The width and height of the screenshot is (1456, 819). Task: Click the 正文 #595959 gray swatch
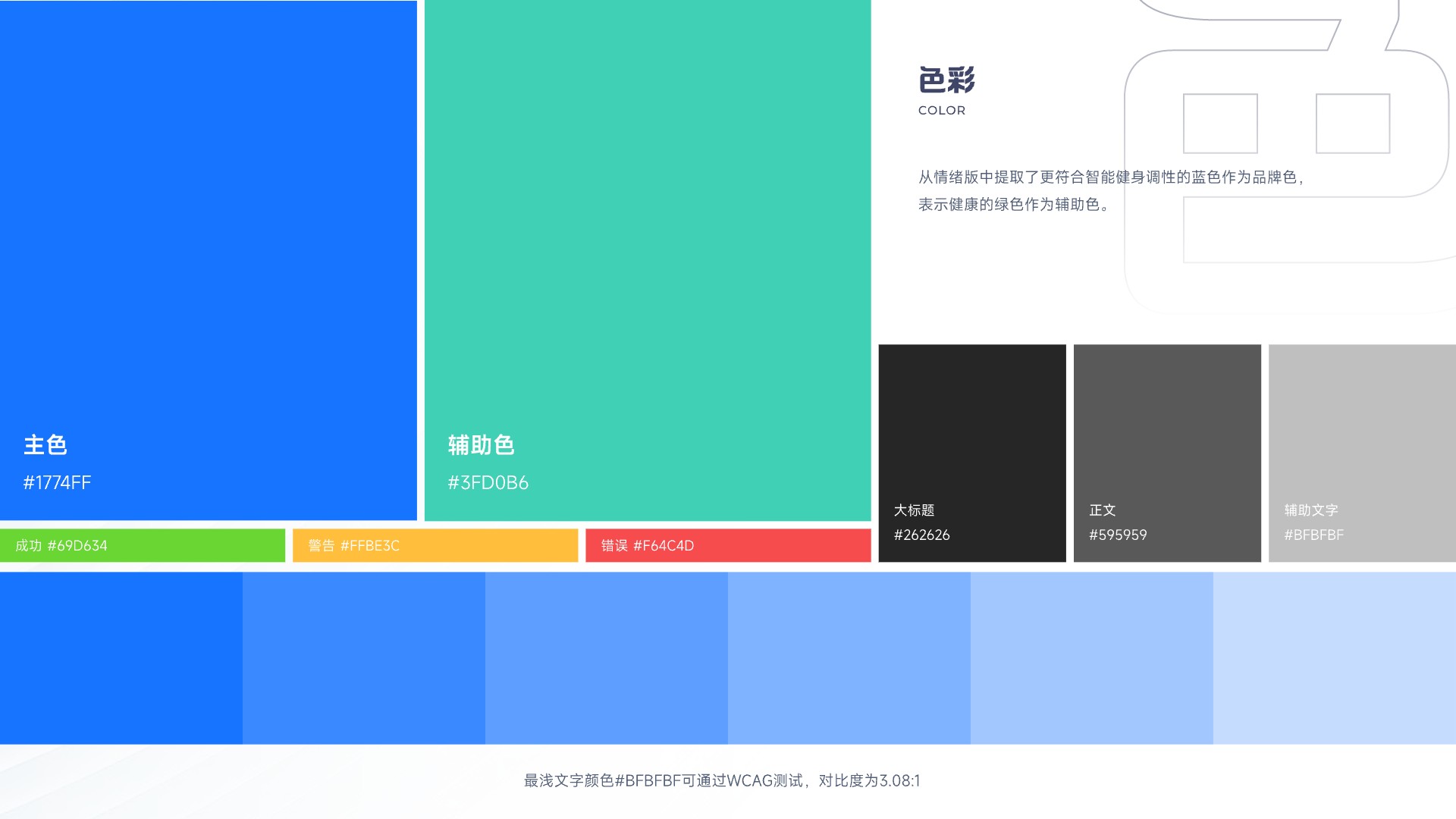point(1167,453)
